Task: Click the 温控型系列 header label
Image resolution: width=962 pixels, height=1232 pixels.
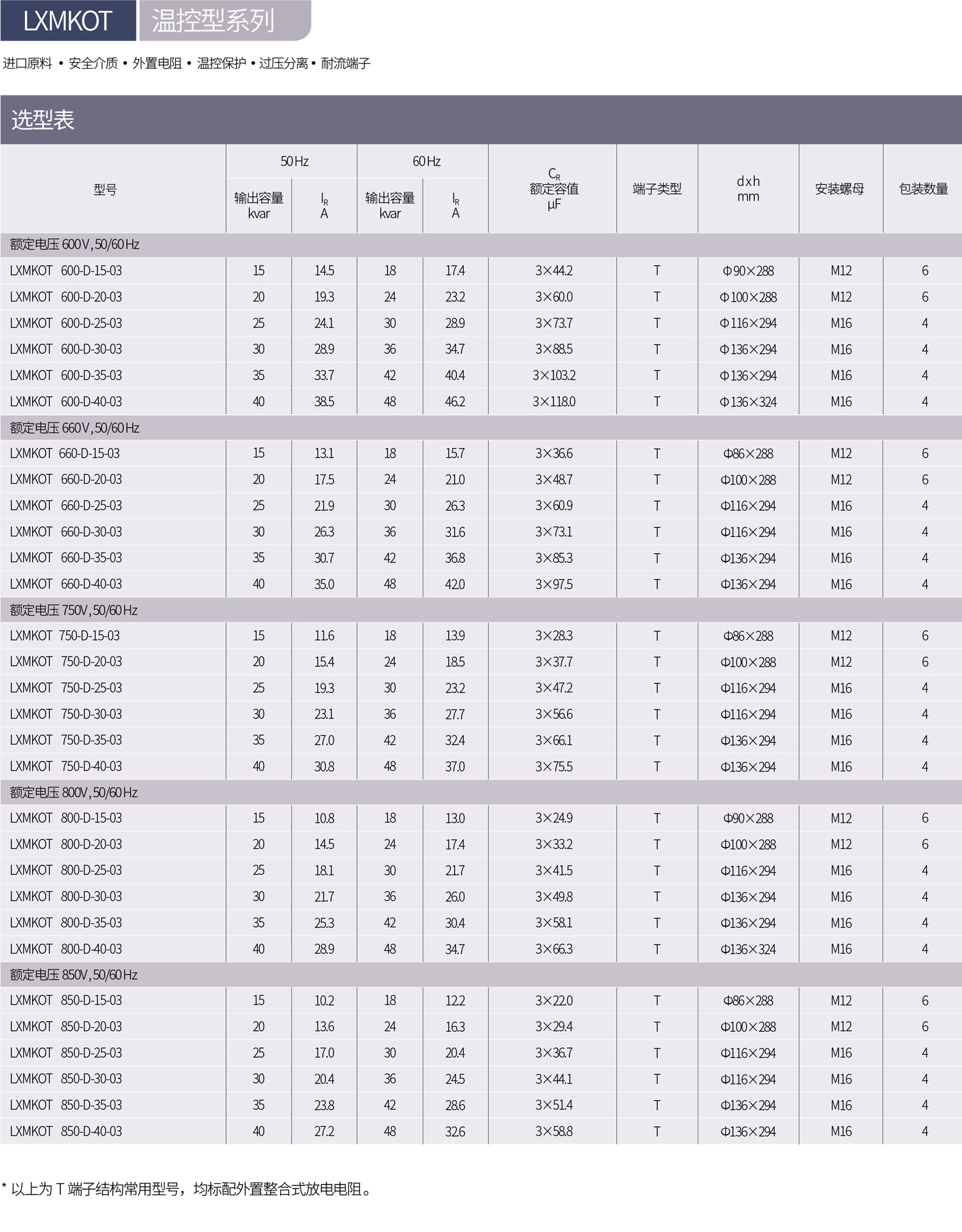Action: point(213,21)
